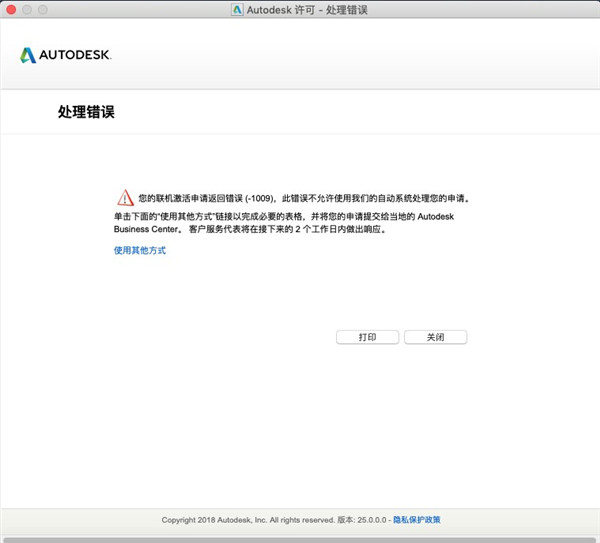
Task: Click the AUTODESK wordmark text in header
Action: (75, 55)
